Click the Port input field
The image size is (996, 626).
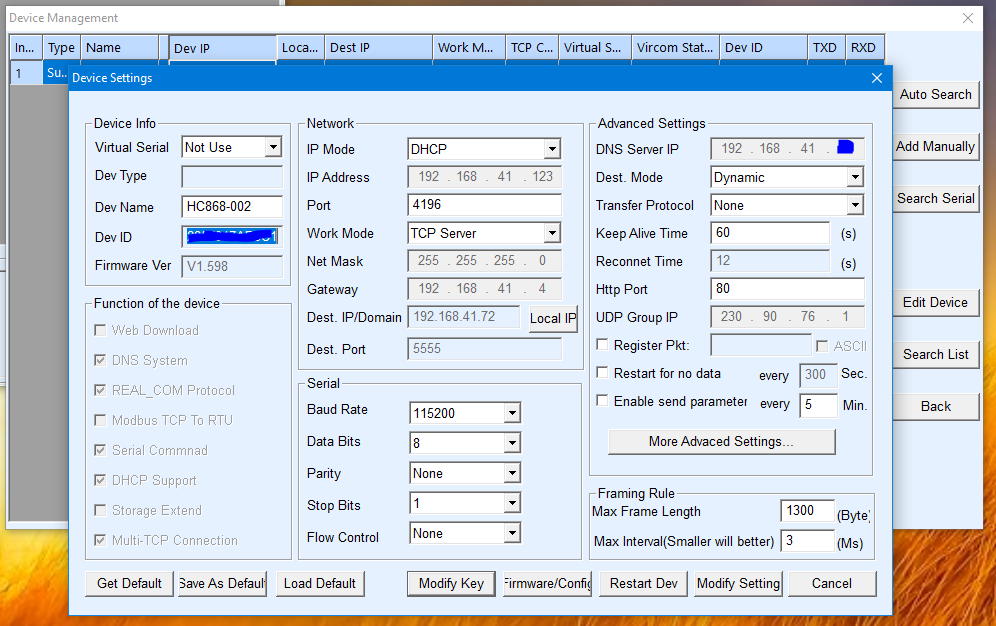click(x=484, y=206)
